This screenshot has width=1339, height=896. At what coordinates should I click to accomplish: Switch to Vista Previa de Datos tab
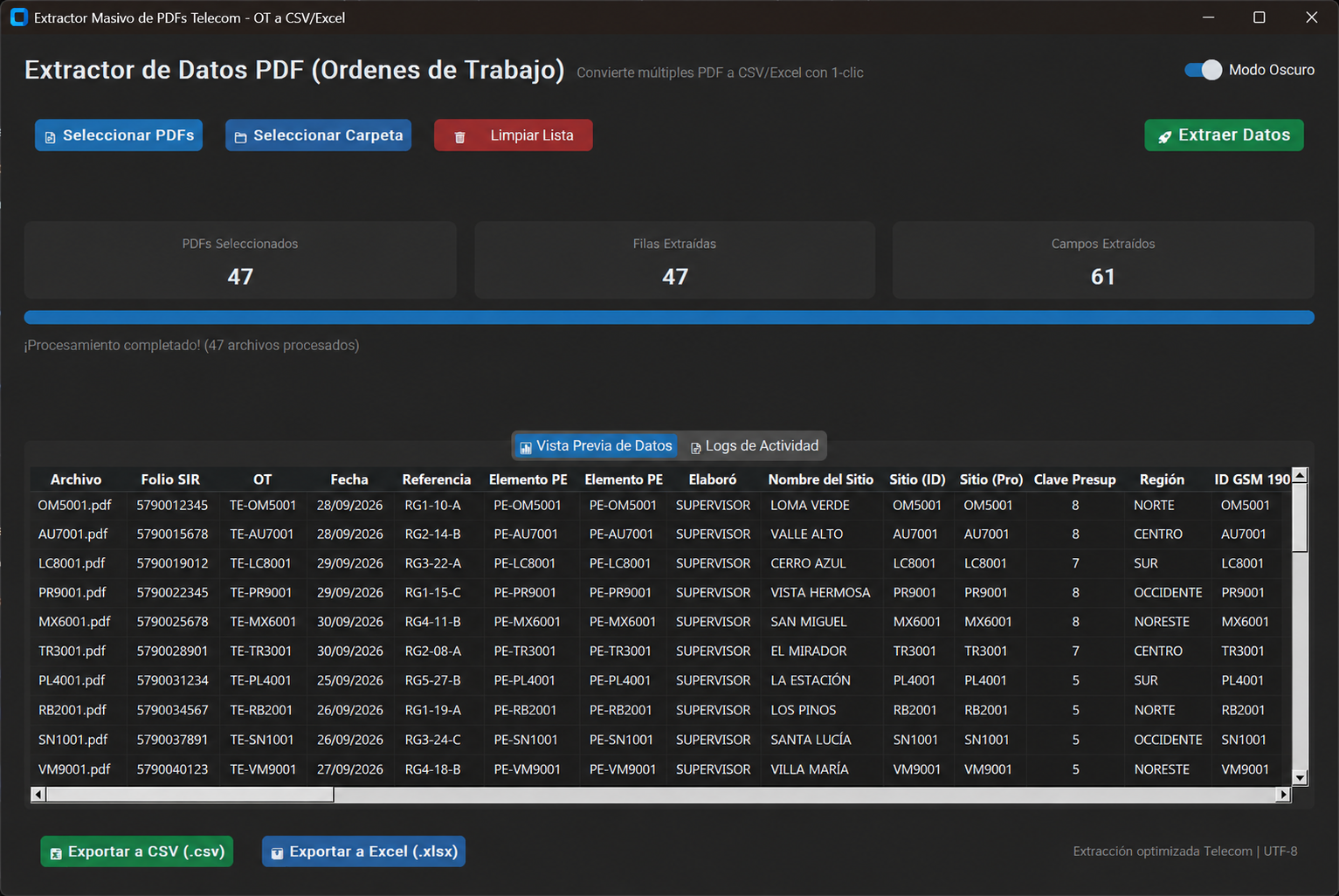pos(596,445)
